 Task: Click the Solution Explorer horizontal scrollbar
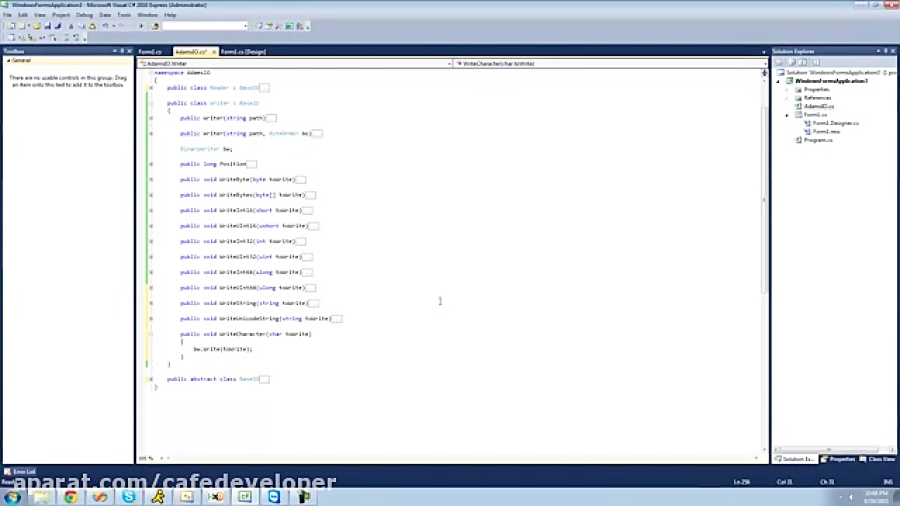click(x=828, y=450)
